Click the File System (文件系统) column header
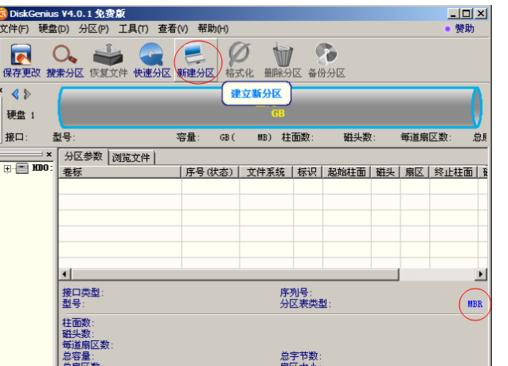The height and width of the screenshot is (366, 508). point(266,172)
